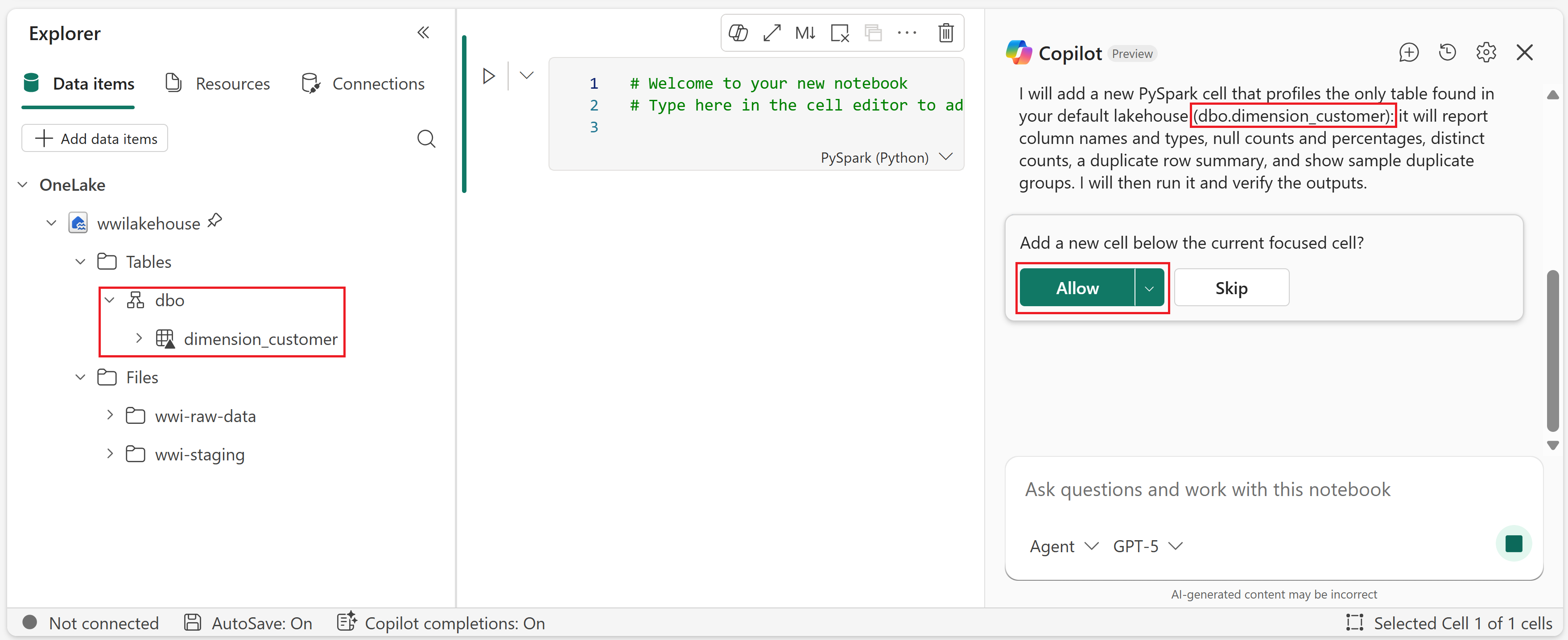Open Copilot chat history icon
Image resolution: width=1568 pixels, height=640 pixels.
pyautogui.click(x=1447, y=53)
